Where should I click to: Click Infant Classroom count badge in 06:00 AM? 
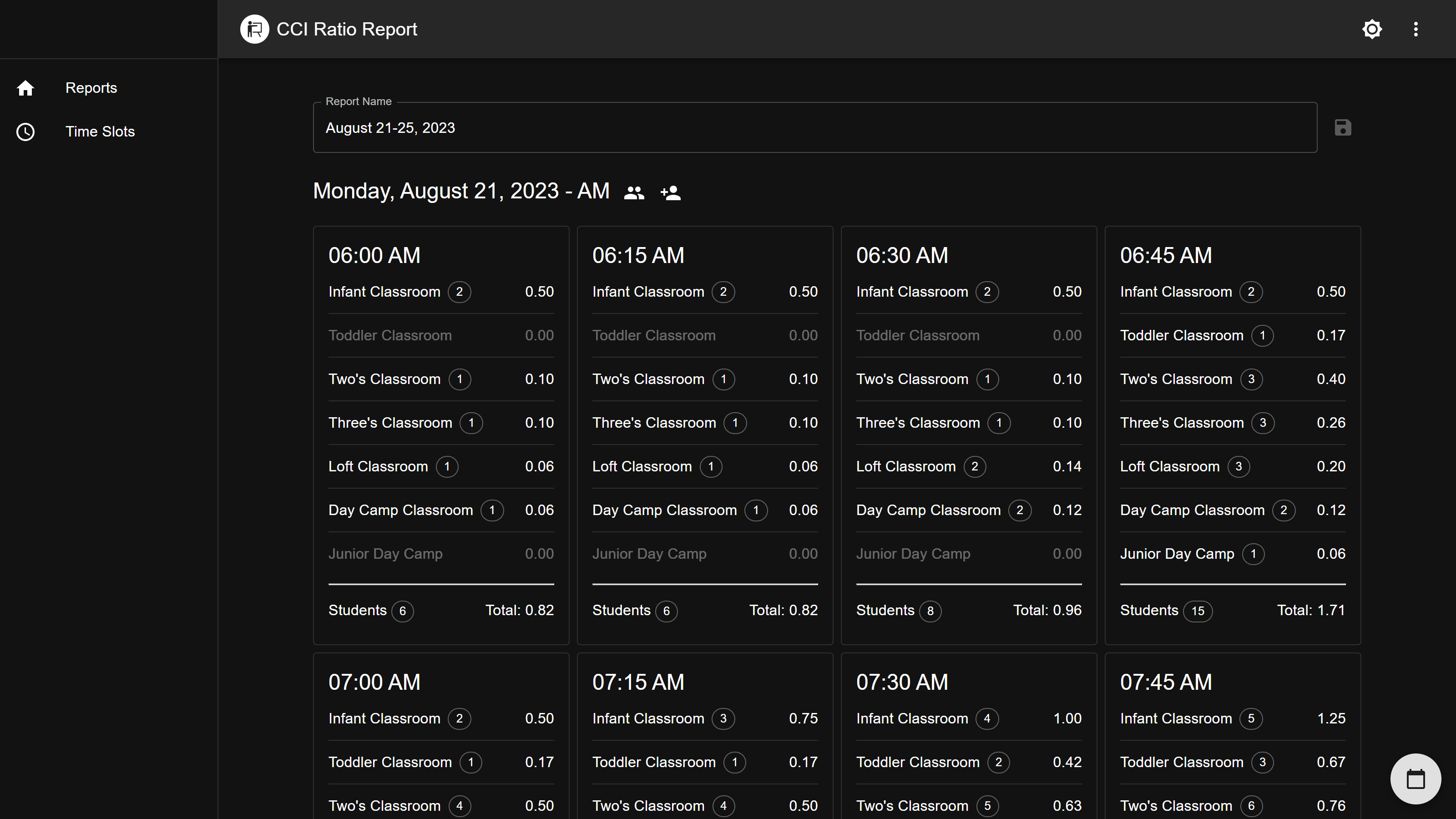tap(459, 292)
